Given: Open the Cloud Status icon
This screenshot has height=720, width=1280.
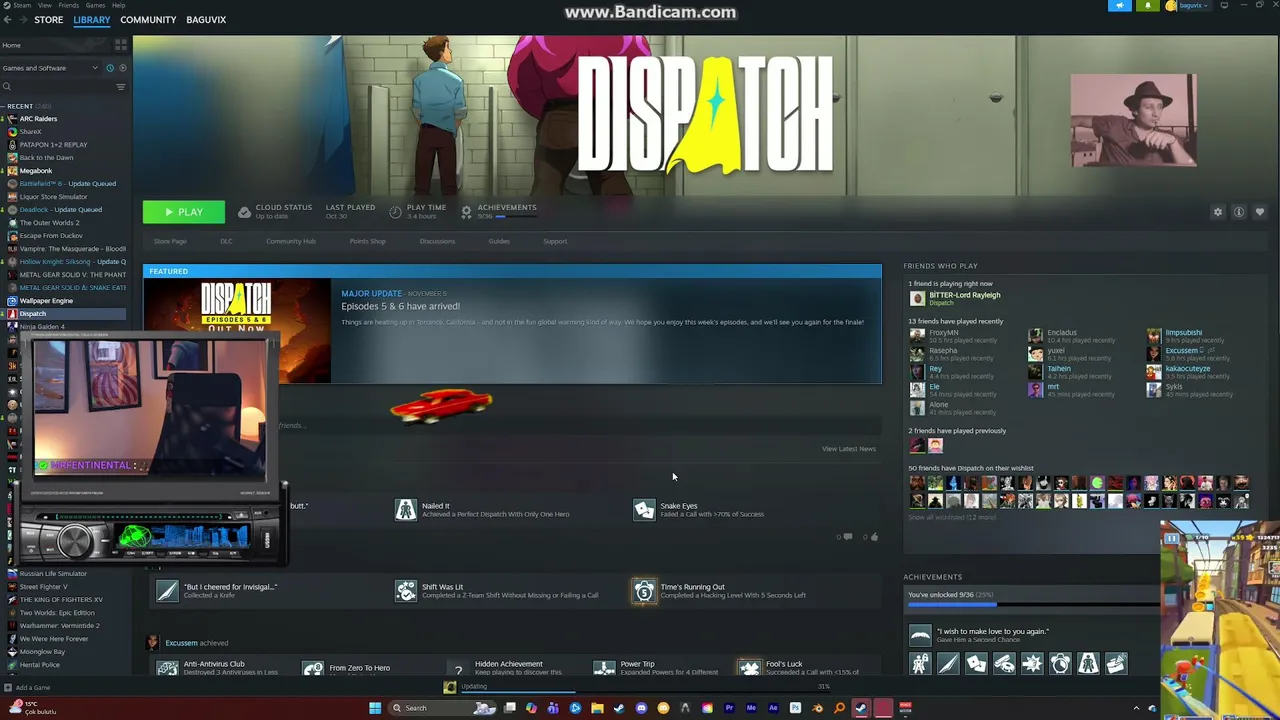Looking at the screenshot, I should tap(244, 212).
